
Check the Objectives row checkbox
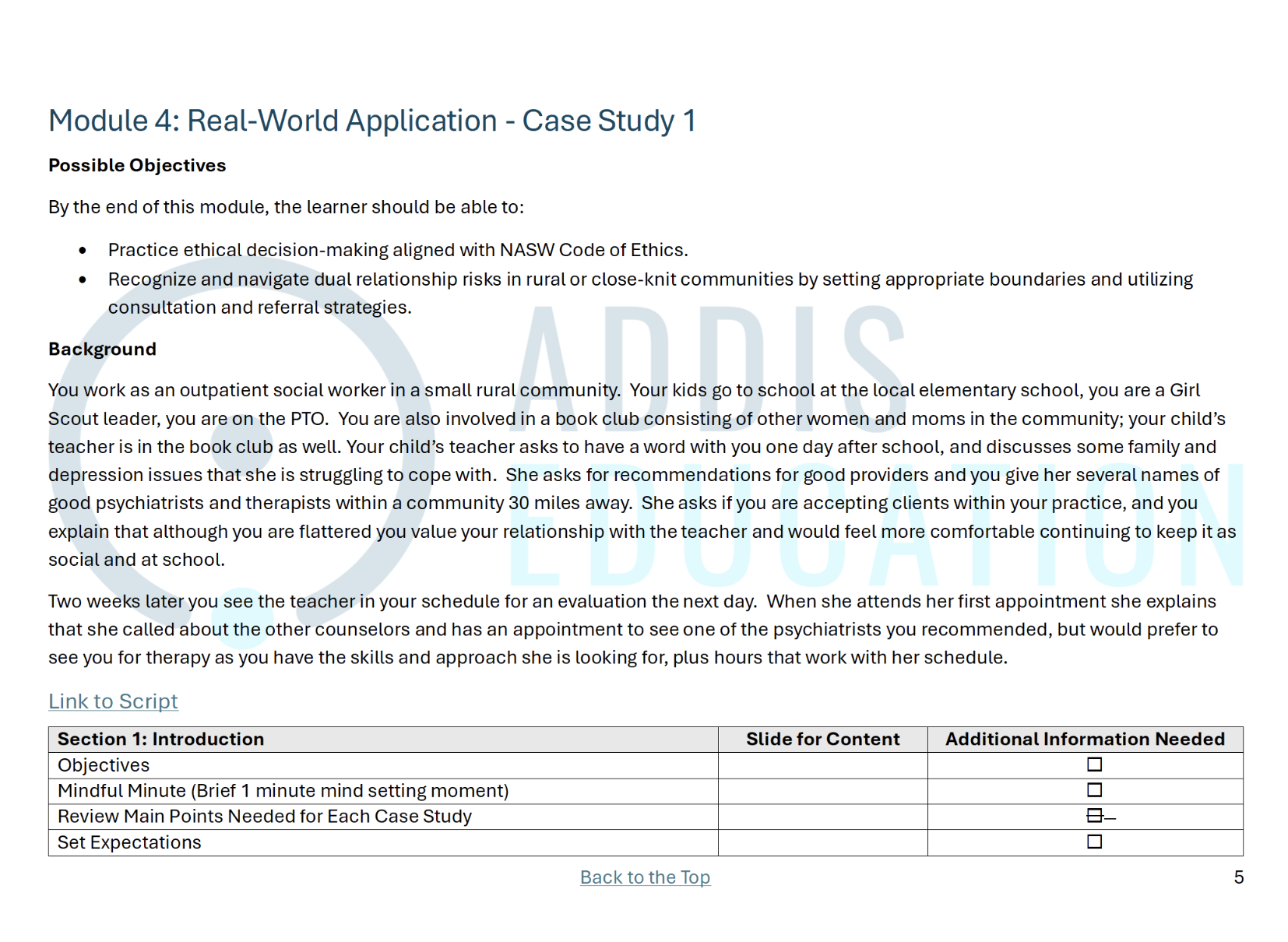1094,764
